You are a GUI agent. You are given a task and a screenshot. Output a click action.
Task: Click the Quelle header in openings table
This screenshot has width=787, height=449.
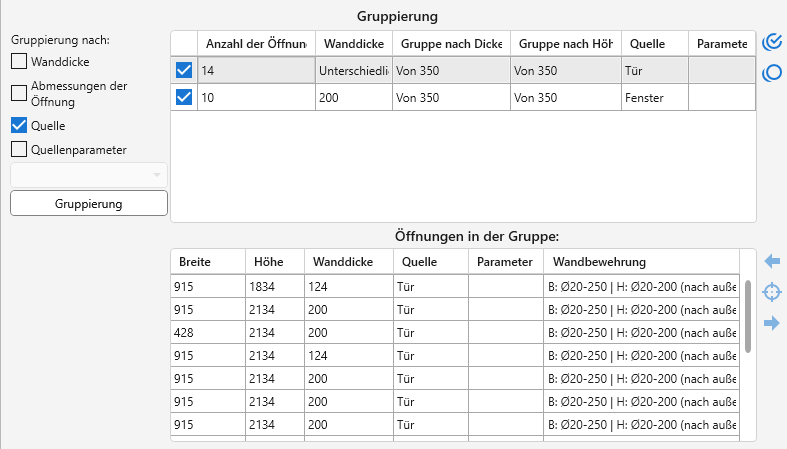point(431,262)
